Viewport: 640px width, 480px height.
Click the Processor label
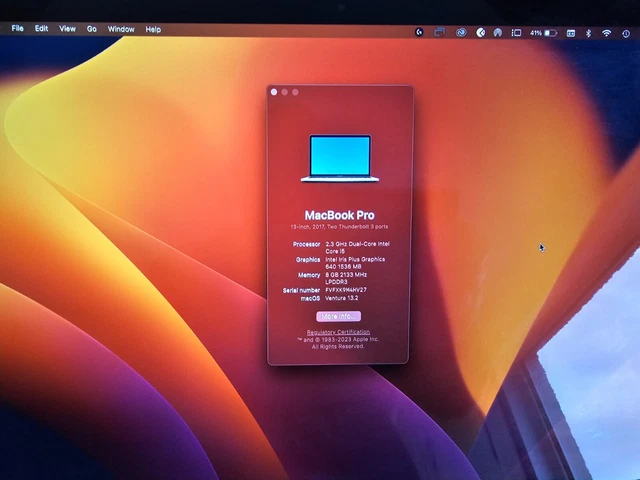[x=307, y=244]
